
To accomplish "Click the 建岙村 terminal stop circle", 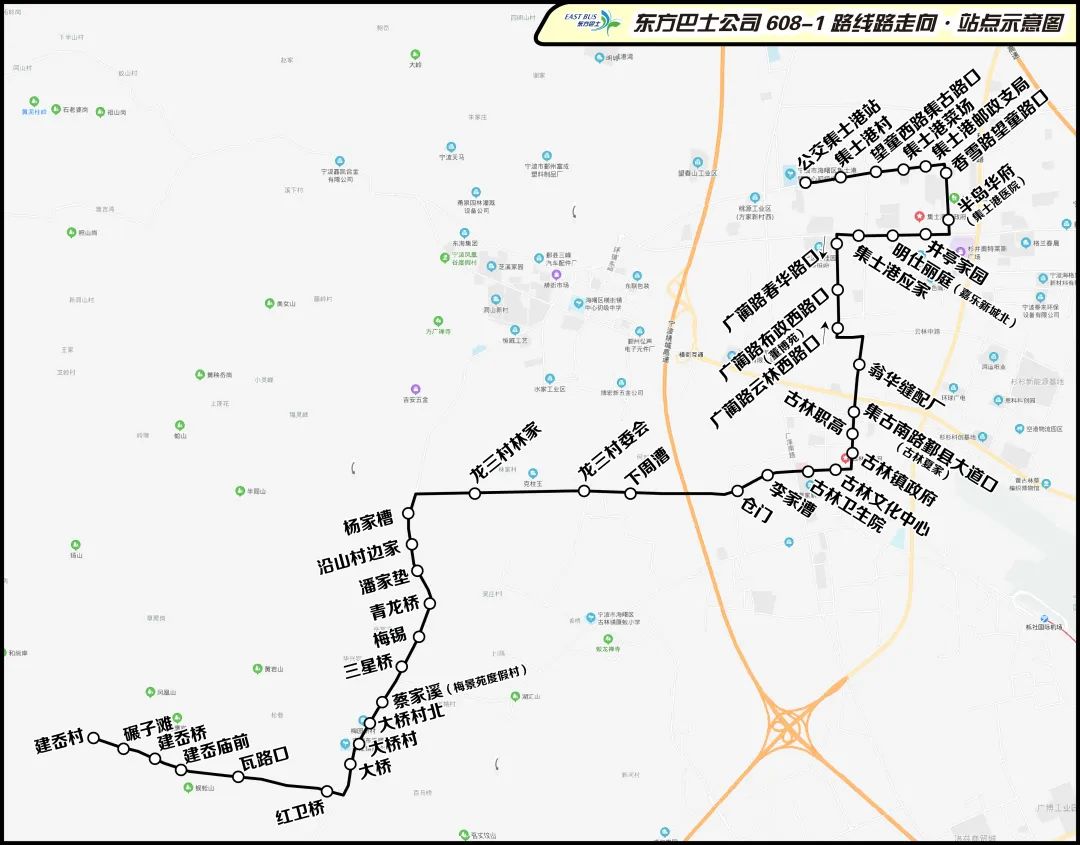I will tap(93, 738).
